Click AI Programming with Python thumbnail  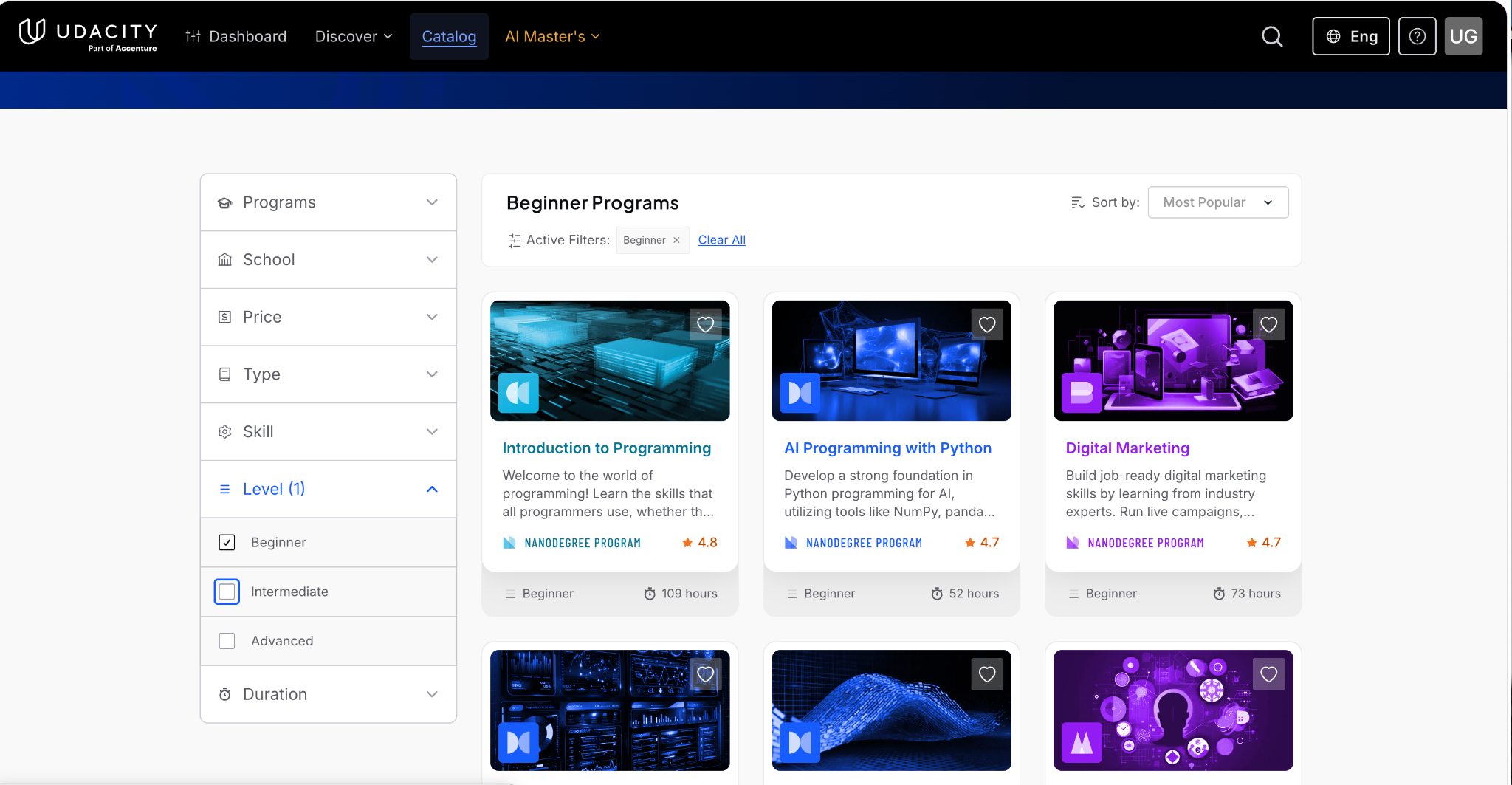(892, 360)
